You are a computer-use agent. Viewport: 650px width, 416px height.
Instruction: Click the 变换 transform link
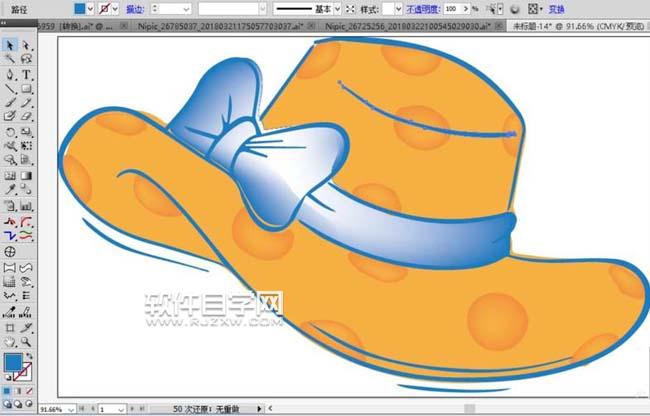tap(557, 9)
